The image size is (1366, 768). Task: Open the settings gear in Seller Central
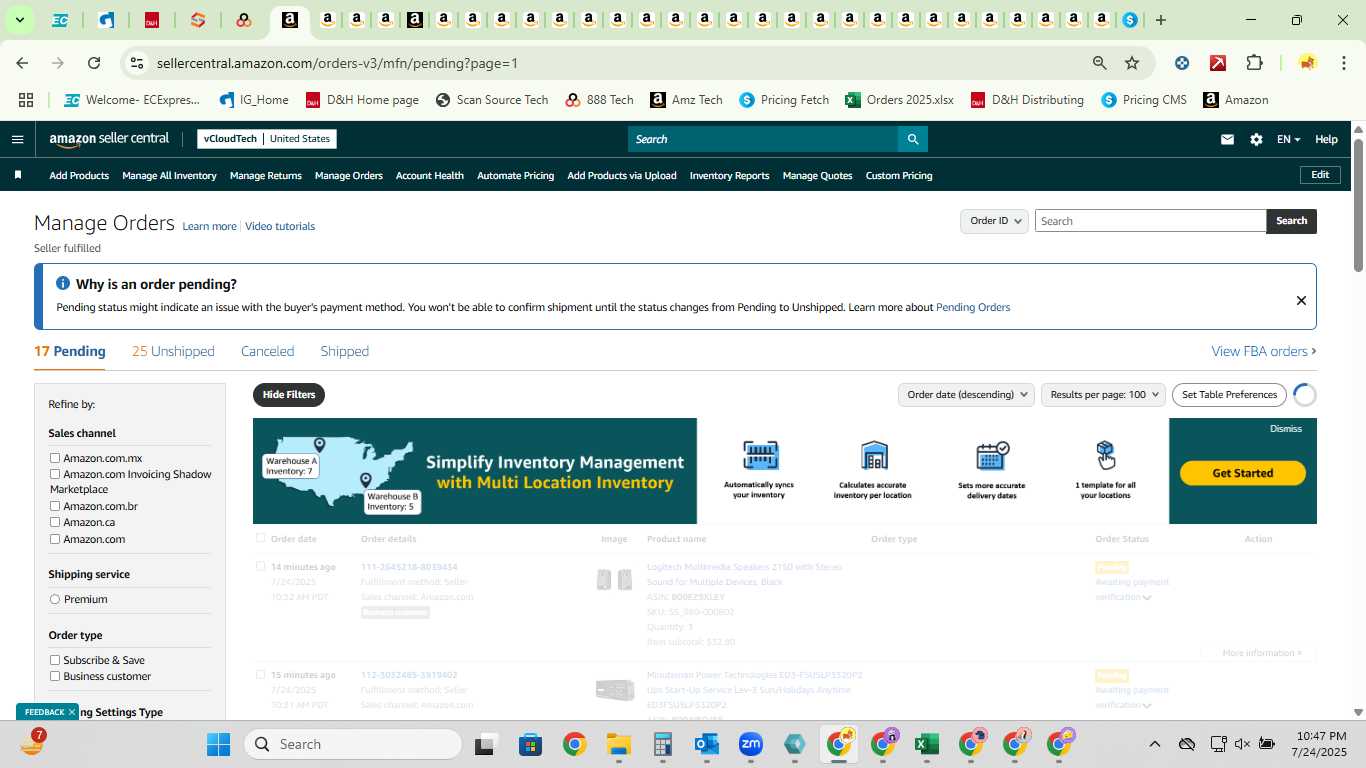(1256, 139)
